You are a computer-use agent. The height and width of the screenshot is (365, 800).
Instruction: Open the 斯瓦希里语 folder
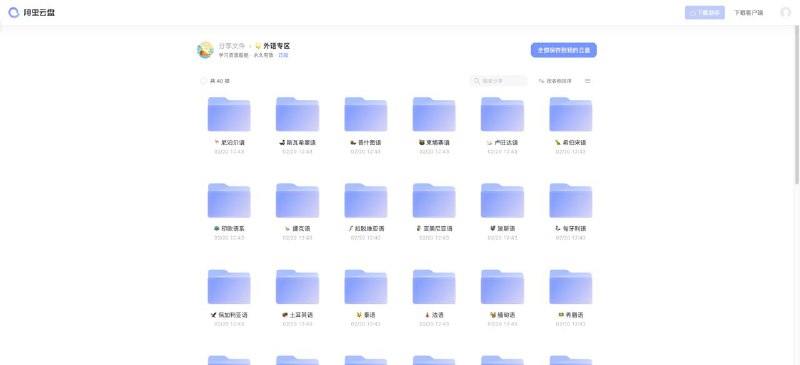point(297,114)
